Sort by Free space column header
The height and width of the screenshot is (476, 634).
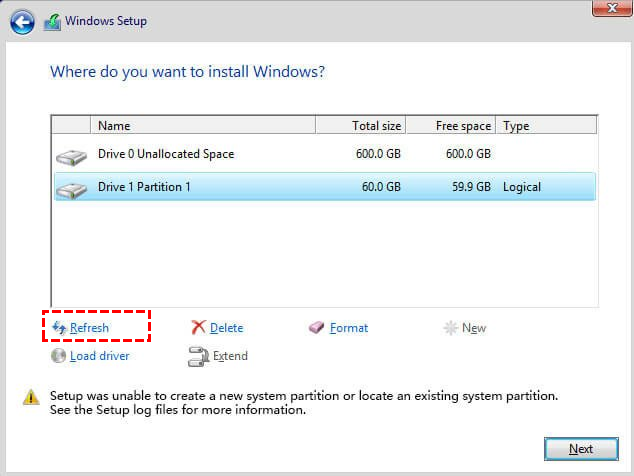click(x=451, y=126)
